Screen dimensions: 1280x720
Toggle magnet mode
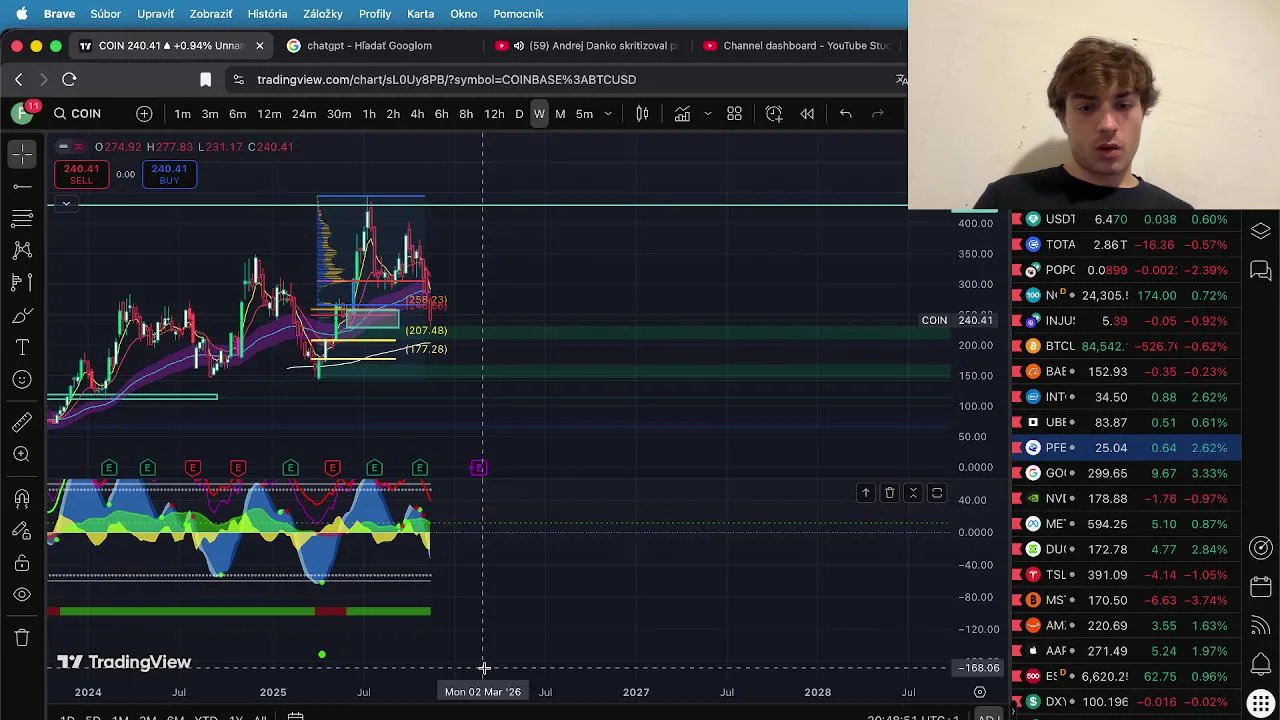tap(22, 498)
